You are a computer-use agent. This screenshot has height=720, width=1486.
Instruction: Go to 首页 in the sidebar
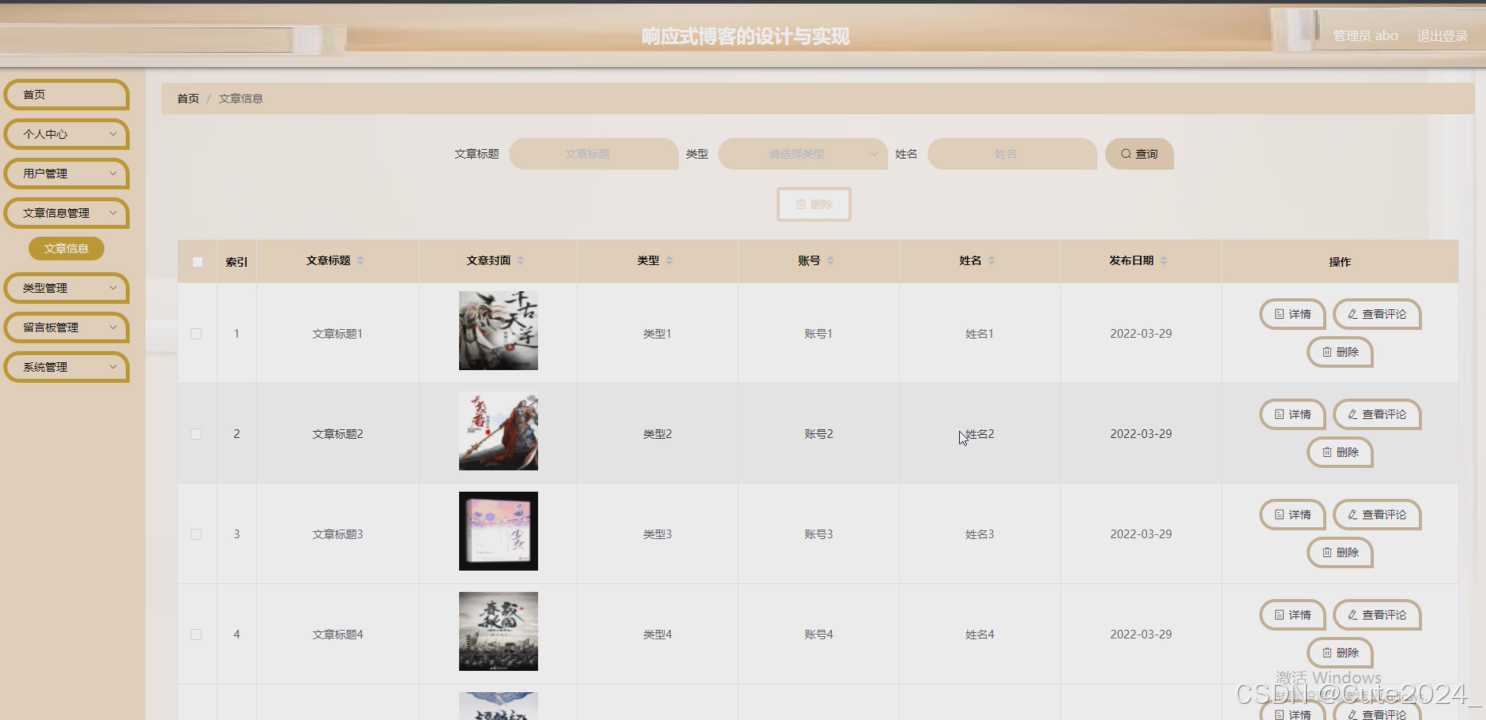66,95
